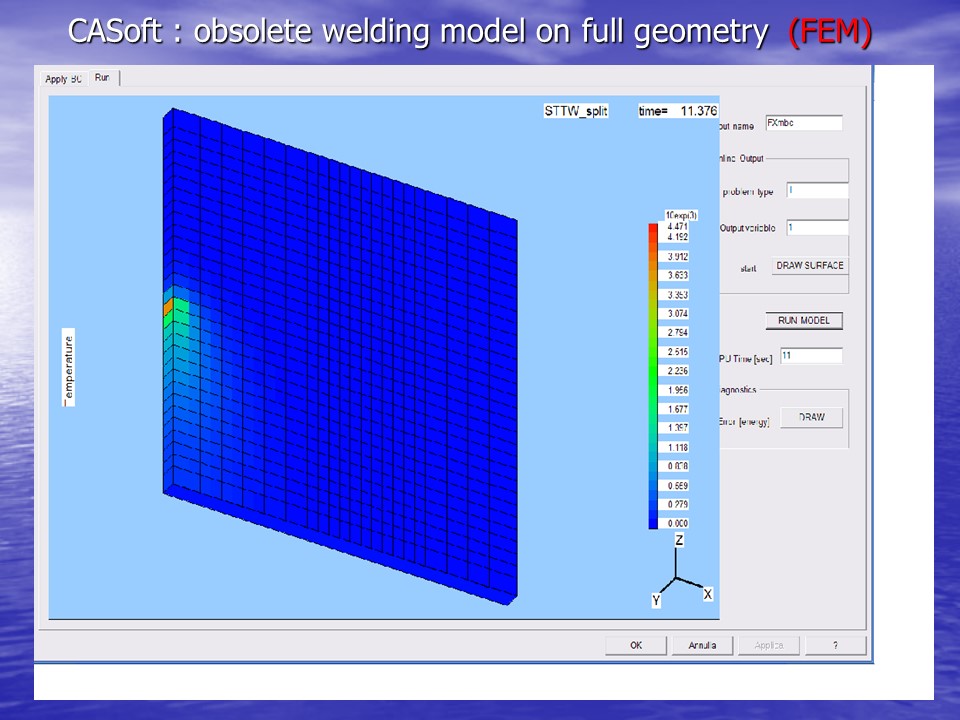Click the Output variable input field
This screenshot has width=960, height=720.
pyautogui.click(x=817, y=228)
